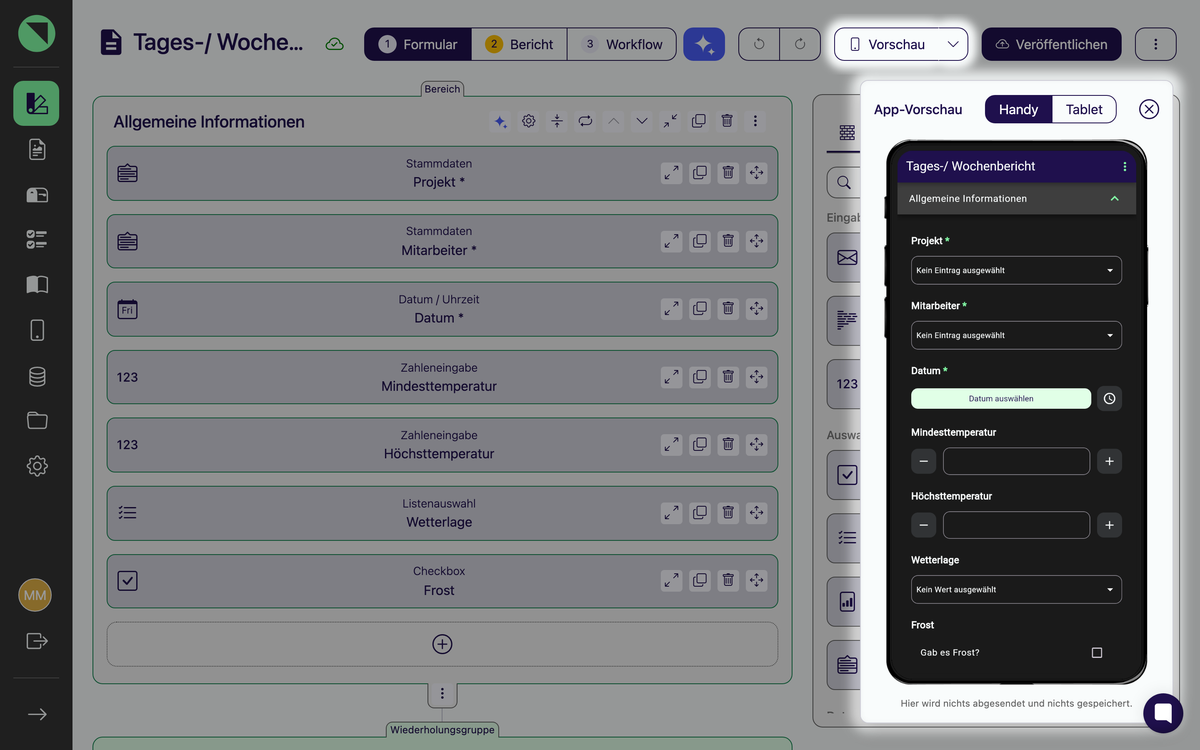Click 'Datum auswählen' in phone preview
This screenshot has width=1200, height=750.
1001,398
